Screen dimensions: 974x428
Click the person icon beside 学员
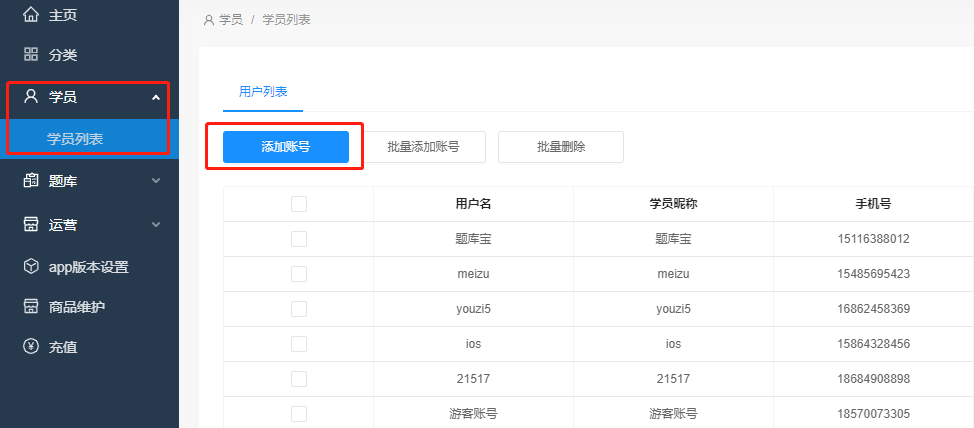30,96
